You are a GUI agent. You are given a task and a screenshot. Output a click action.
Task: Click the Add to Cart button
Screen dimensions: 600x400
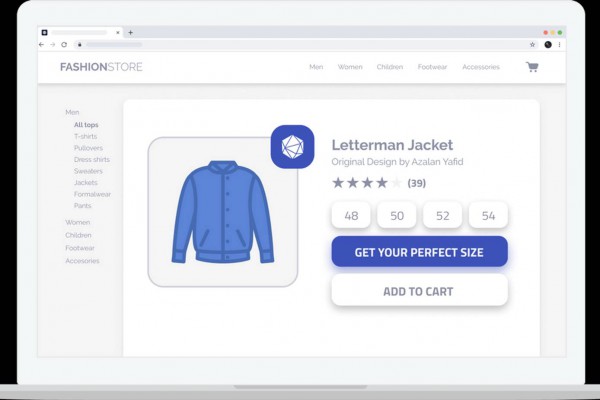pos(419,291)
